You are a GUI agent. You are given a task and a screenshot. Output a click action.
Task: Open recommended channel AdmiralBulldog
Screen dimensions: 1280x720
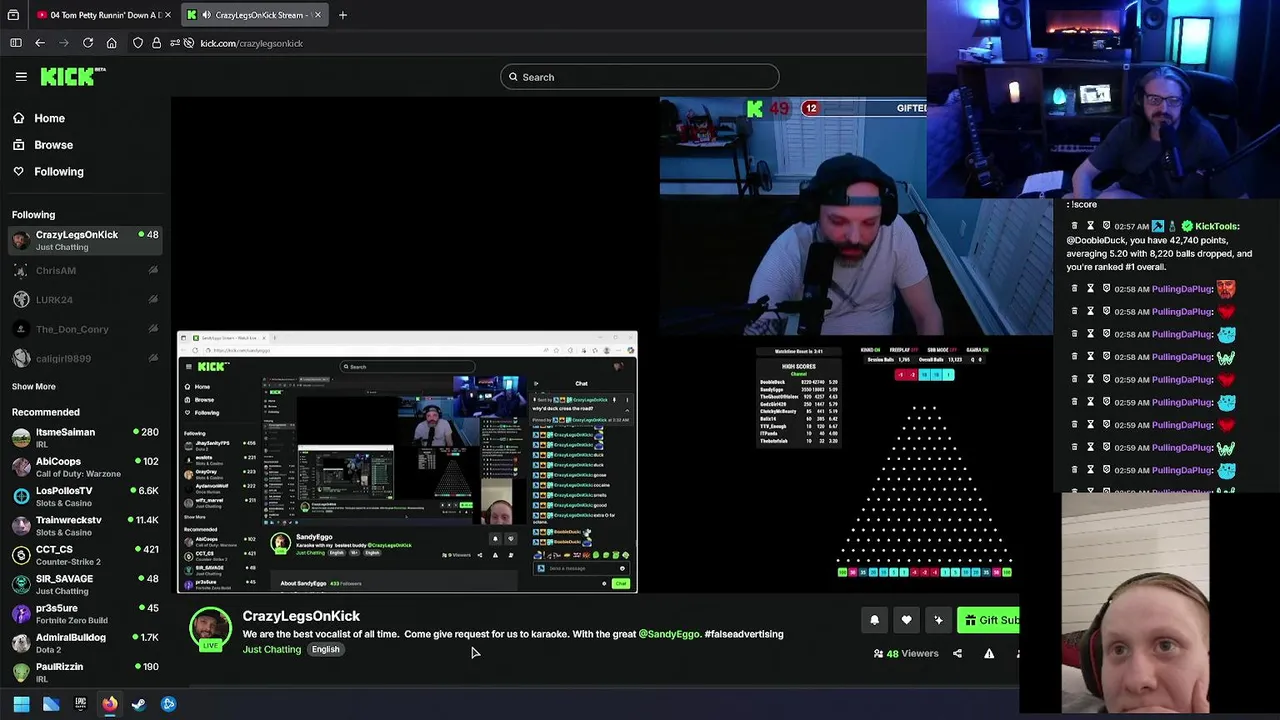click(85, 642)
